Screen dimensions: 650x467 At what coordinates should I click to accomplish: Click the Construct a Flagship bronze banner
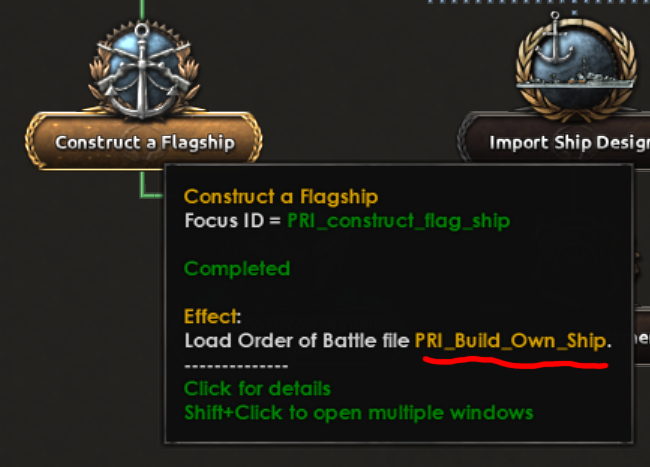pyautogui.click(x=143, y=142)
